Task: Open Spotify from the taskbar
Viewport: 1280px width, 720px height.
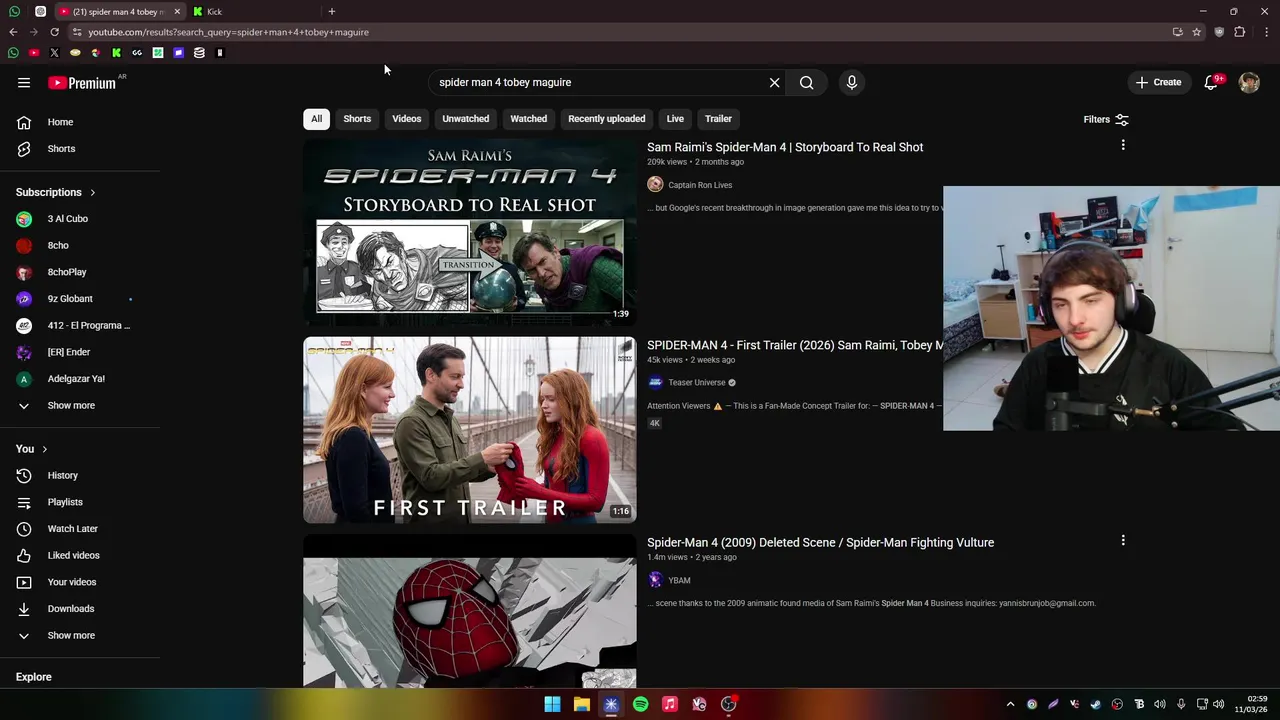Action: (x=641, y=704)
